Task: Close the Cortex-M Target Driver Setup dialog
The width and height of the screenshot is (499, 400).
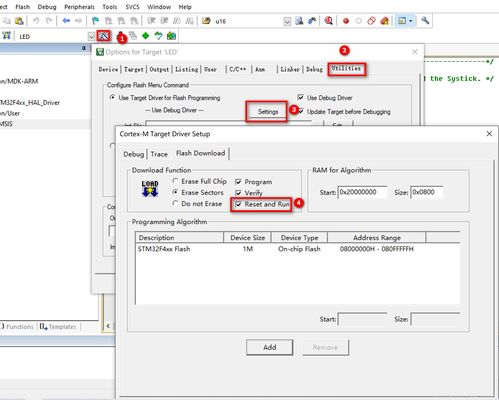Action: coord(489,134)
